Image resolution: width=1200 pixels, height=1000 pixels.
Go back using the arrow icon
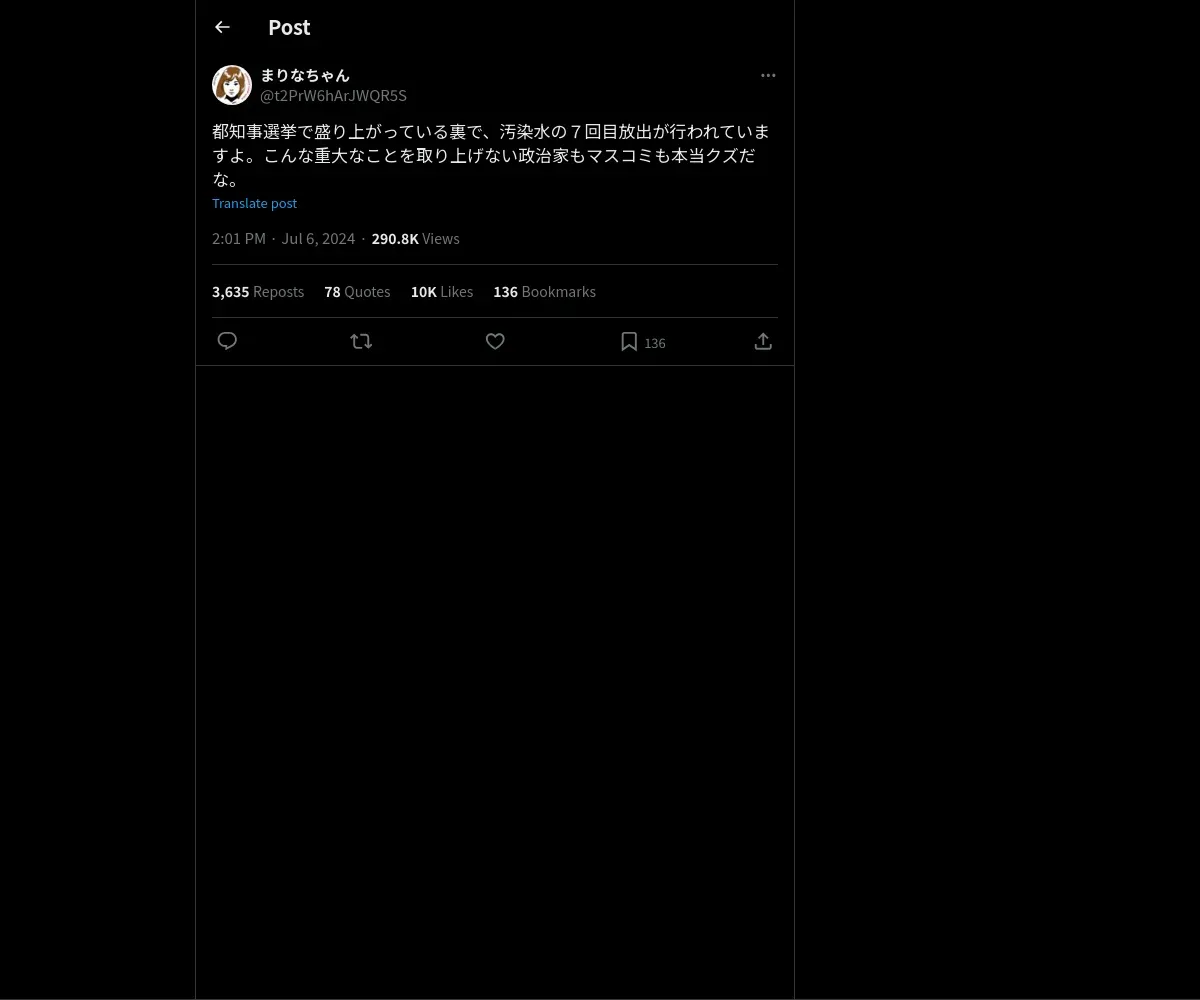tap(222, 28)
